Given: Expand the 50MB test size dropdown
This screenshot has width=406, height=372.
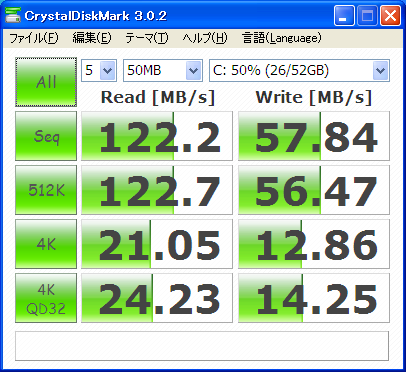Looking at the screenshot, I should (x=163, y=70).
